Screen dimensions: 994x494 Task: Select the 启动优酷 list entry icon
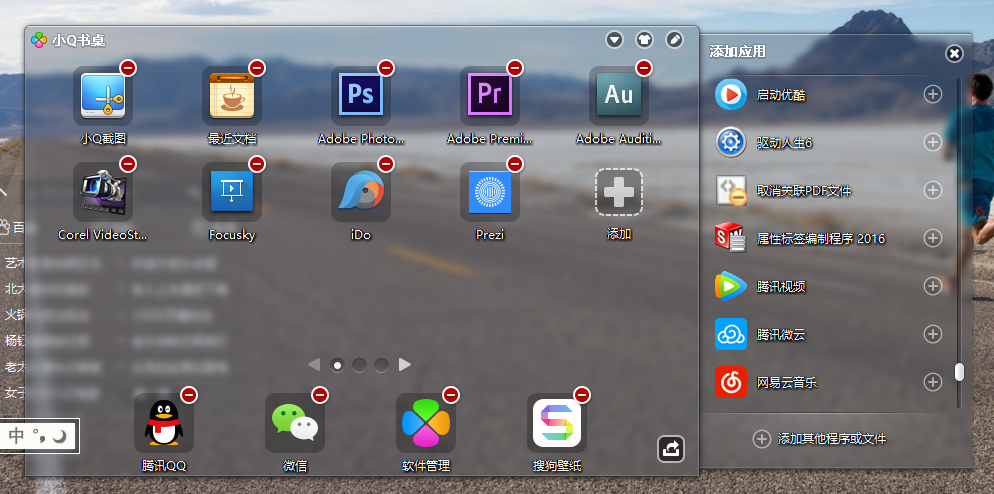coord(731,94)
